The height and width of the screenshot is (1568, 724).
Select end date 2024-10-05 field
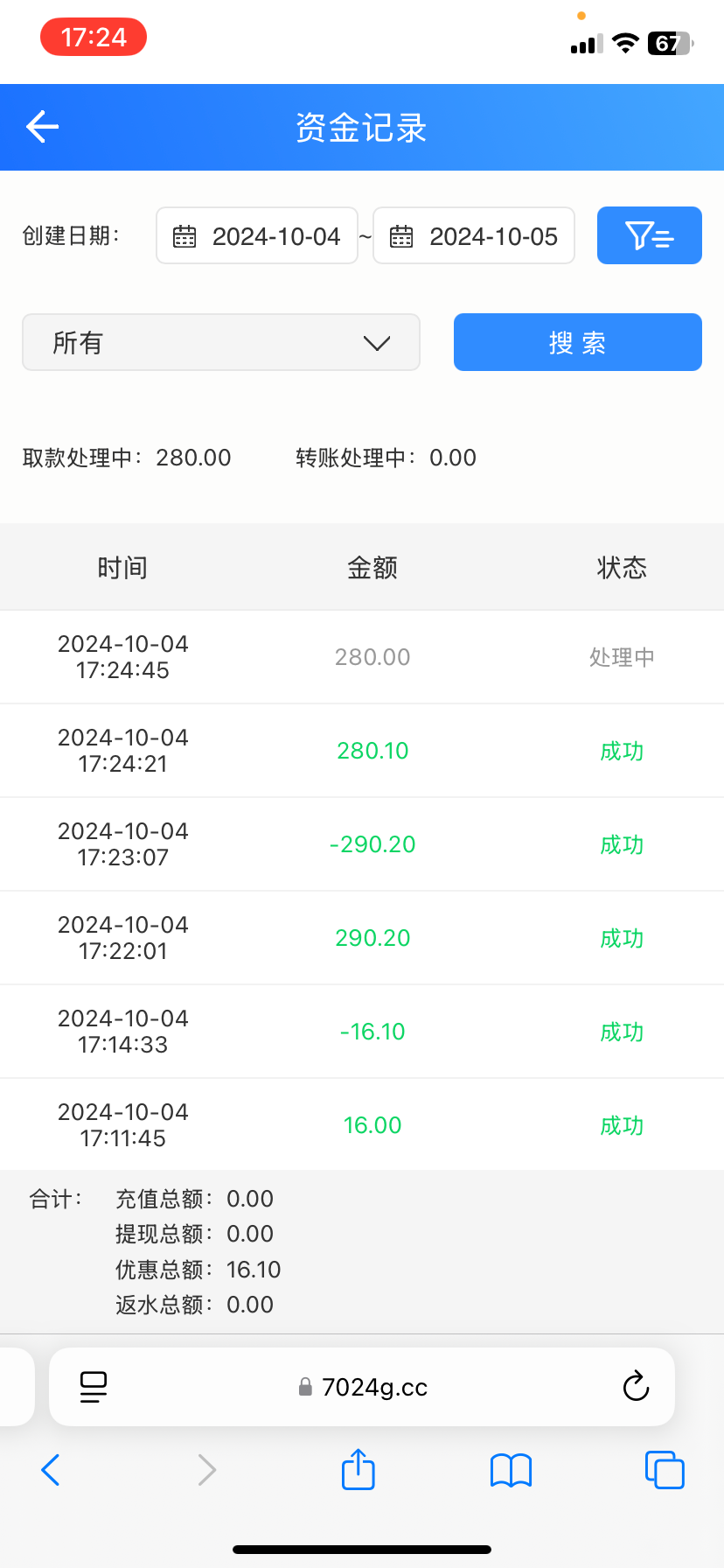(x=493, y=236)
